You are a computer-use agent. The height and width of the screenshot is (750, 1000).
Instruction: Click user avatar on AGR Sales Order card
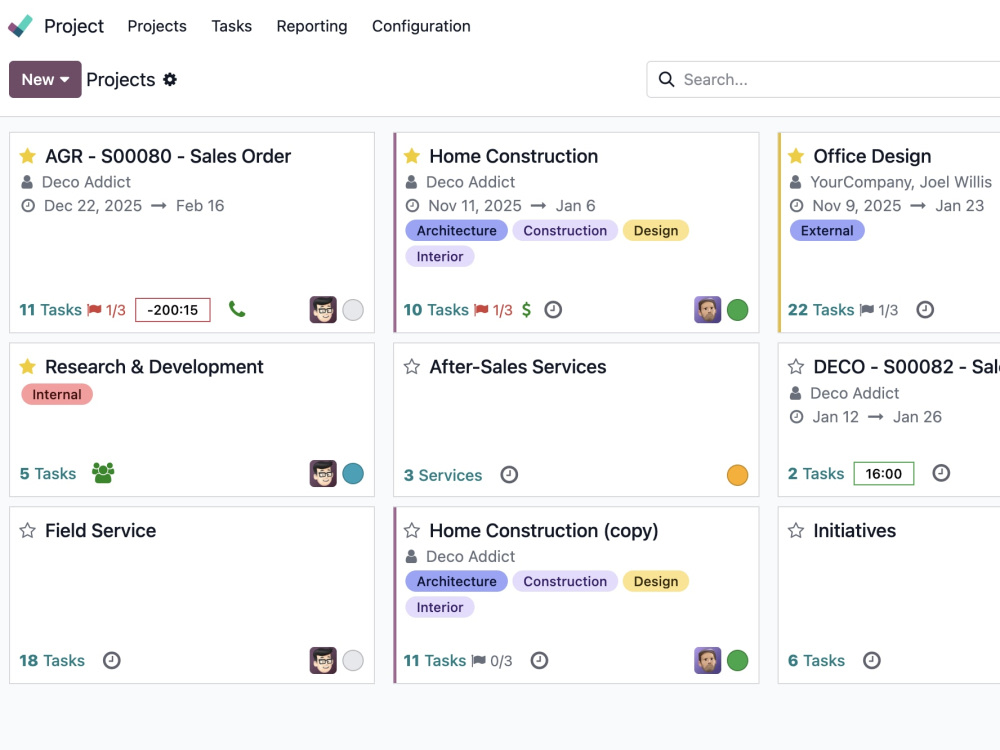tap(323, 310)
